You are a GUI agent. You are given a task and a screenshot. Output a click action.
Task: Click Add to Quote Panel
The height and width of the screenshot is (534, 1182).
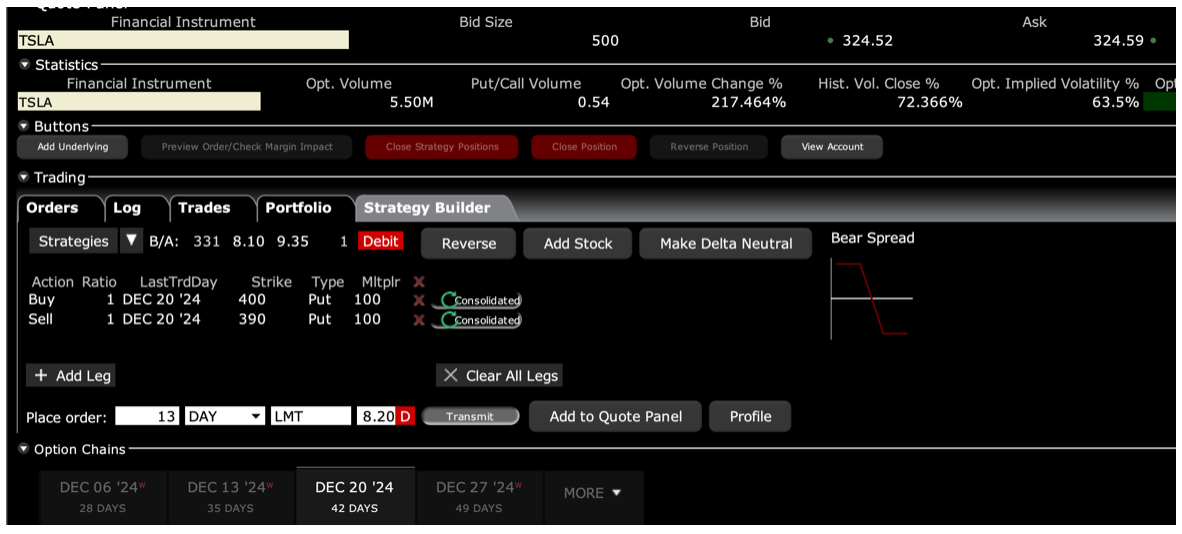tap(615, 416)
